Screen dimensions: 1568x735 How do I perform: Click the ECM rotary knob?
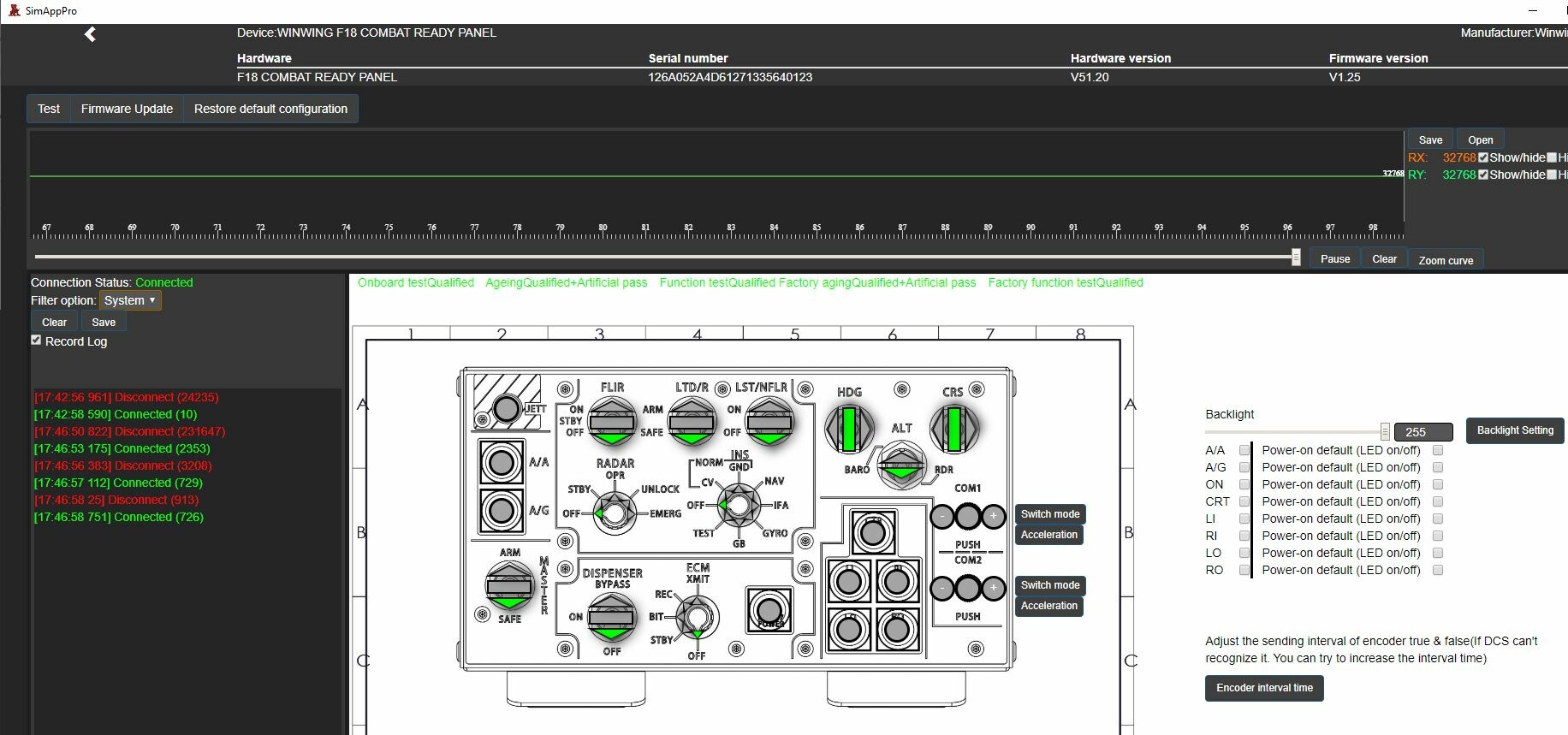click(x=698, y=616)
